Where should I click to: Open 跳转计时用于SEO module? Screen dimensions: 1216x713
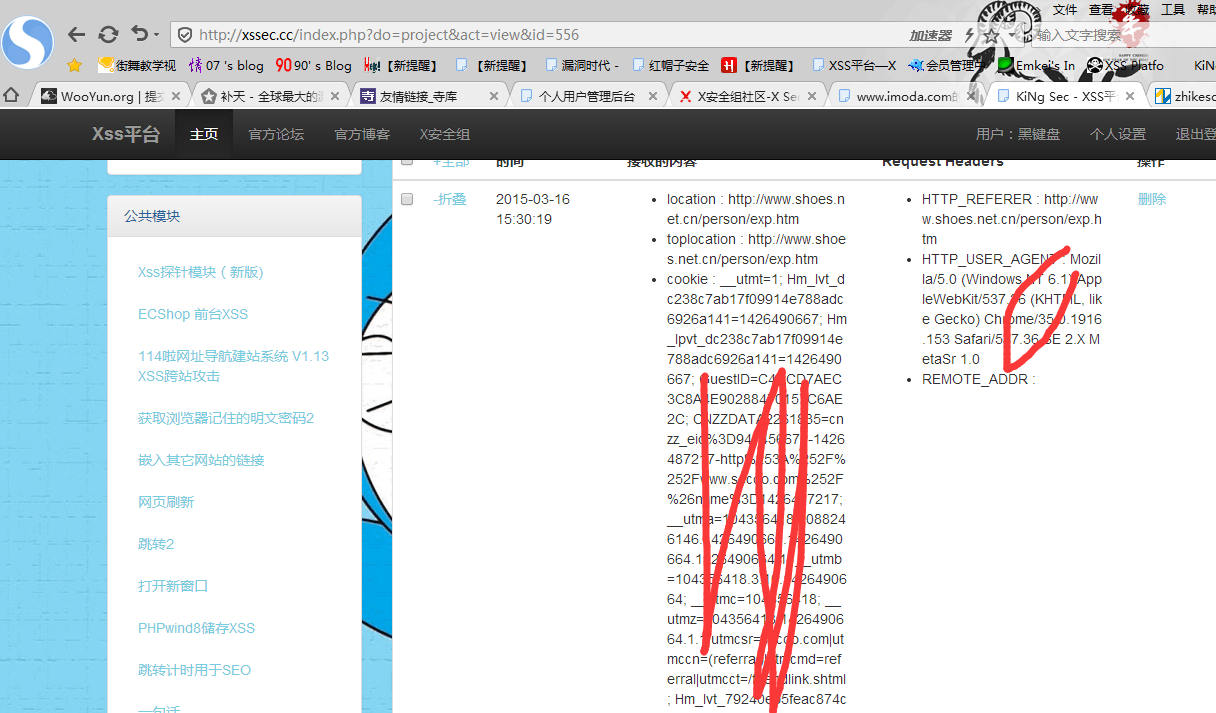pos(195,670)
